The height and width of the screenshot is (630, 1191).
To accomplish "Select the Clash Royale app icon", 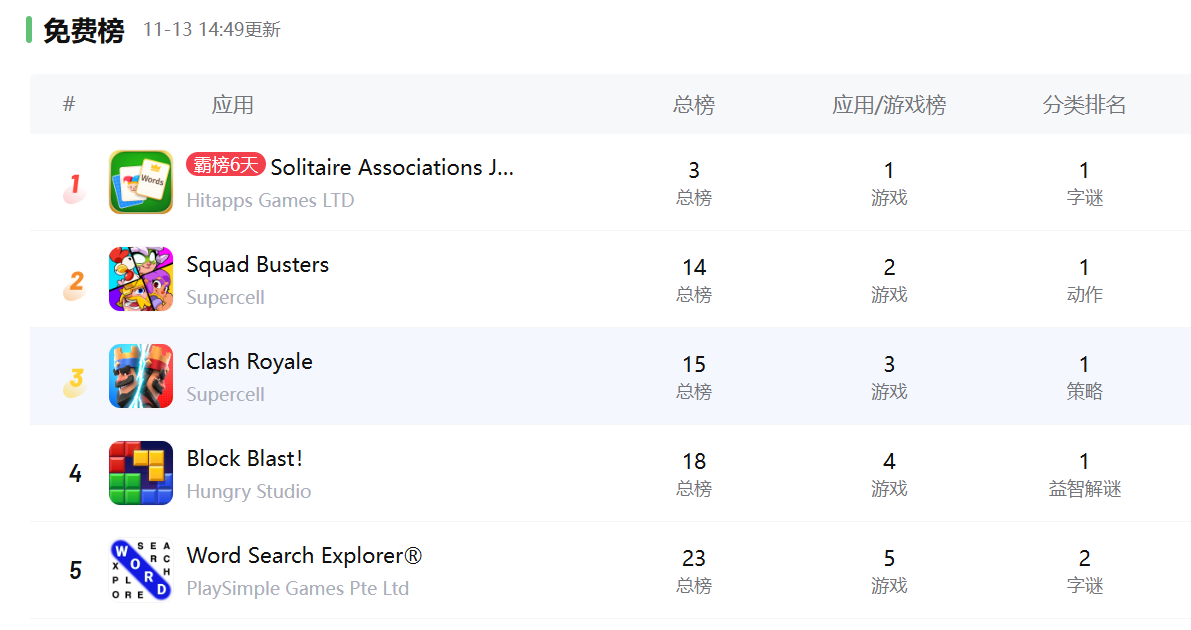I will (x=141, y=376).
